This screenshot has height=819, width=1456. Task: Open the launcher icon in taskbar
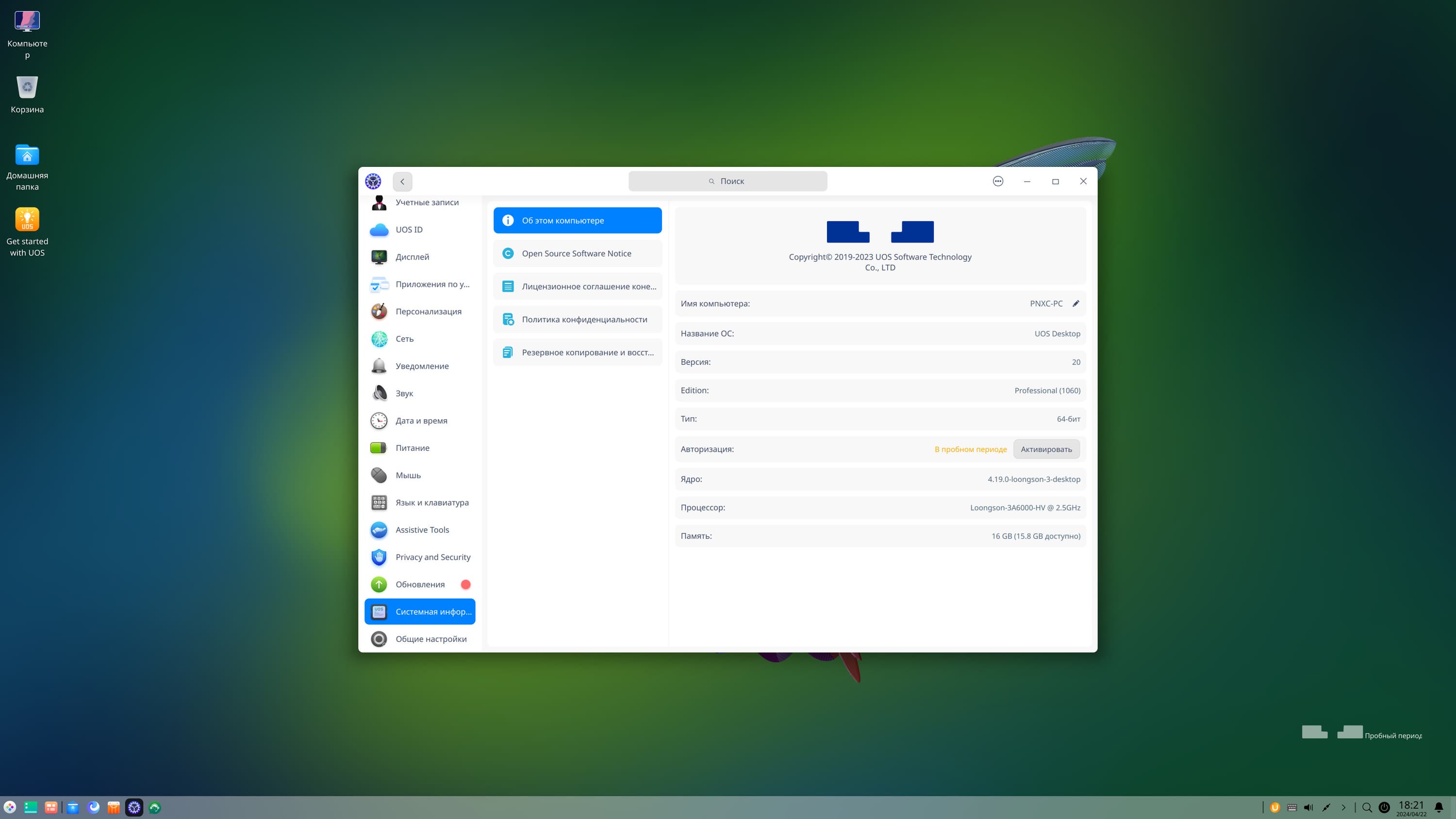click(10, 808)
